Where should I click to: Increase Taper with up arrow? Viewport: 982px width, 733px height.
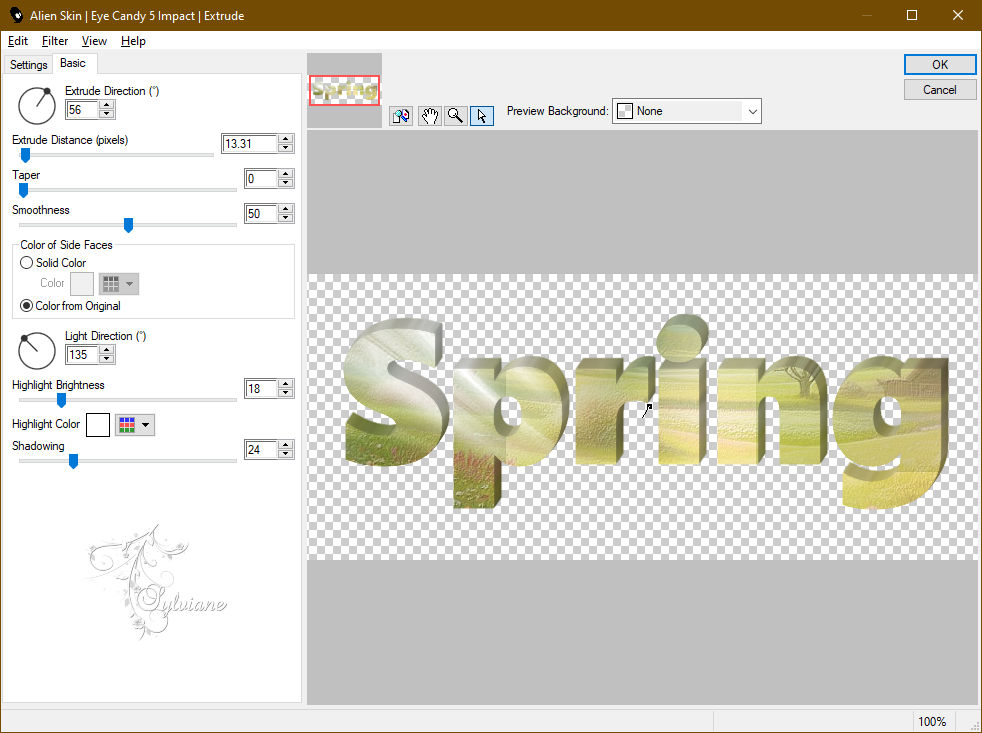(x=286, y=174)
